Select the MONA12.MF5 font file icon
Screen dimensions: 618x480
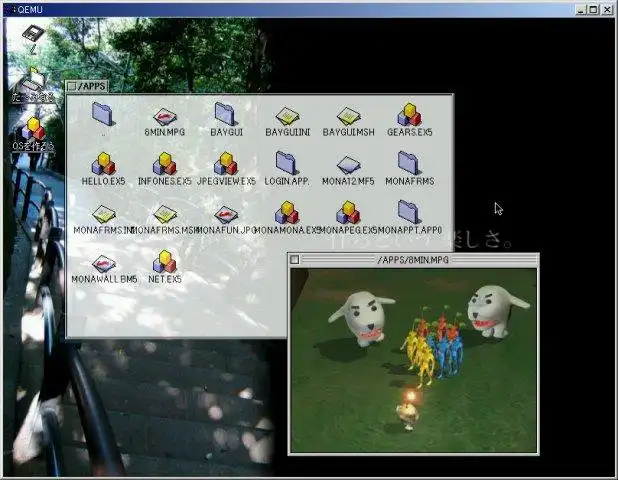click(x=349, y=165)
